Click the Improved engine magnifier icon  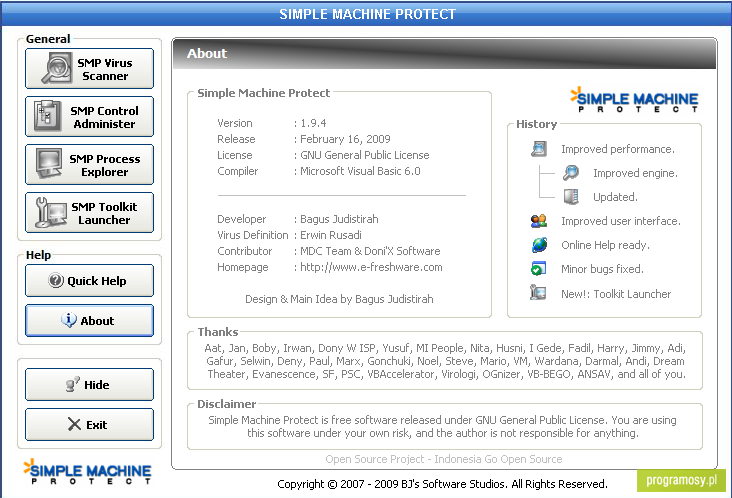tap(570, 173)
